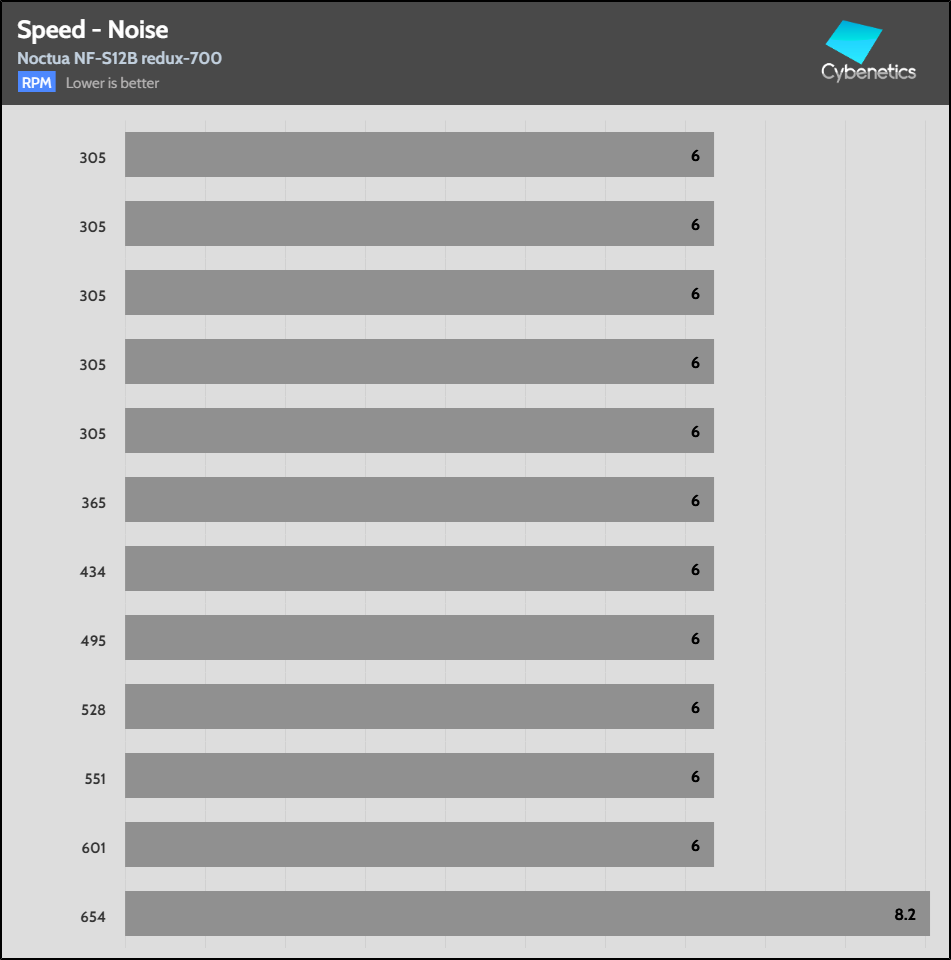Click the blue RPM badge
Viewport: 951px width, 960px height.
[x=36, y=83]
